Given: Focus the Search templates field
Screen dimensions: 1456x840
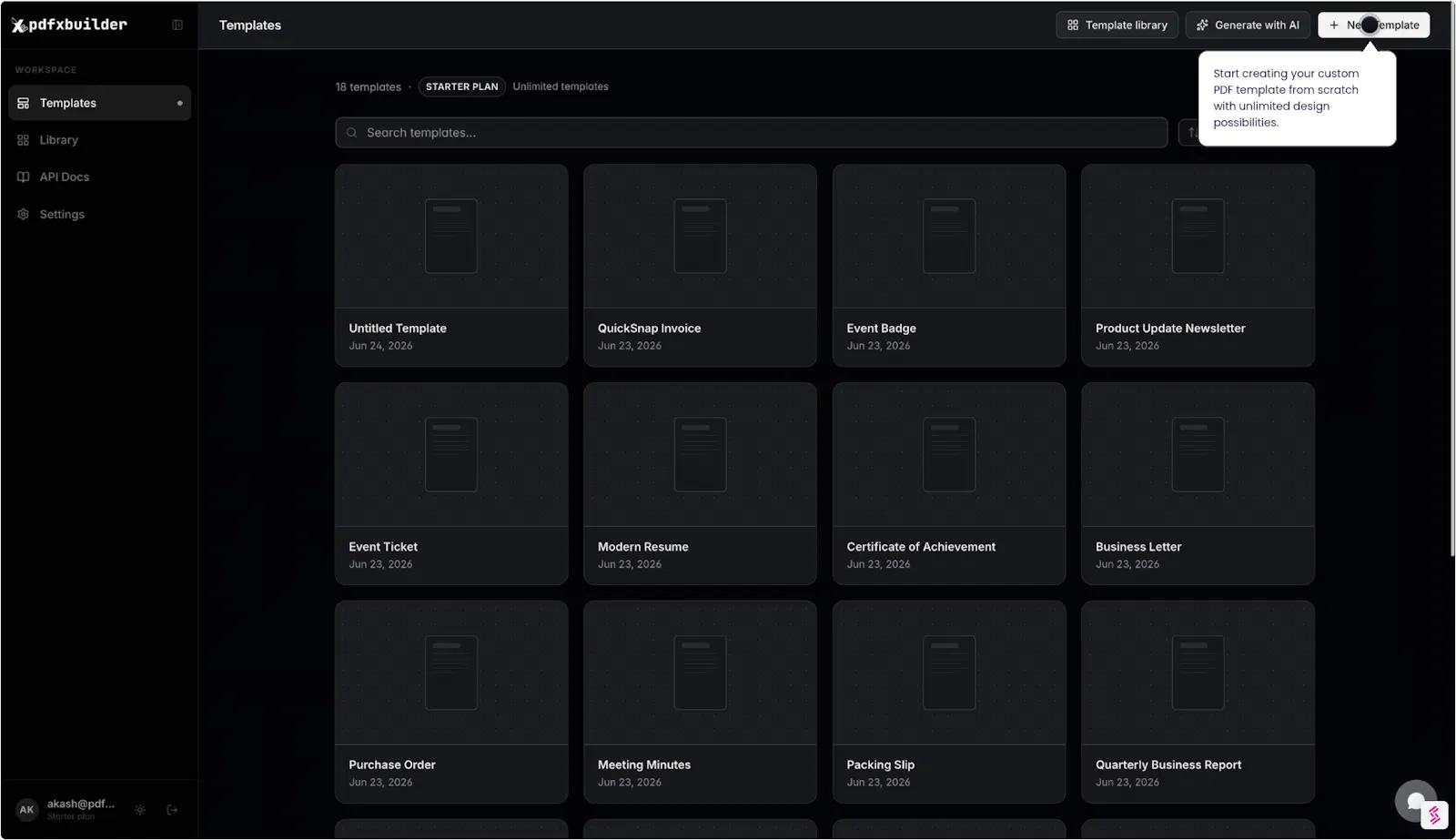Looking at the screenshot, I should pyautogui.click(x=752, y=133).
